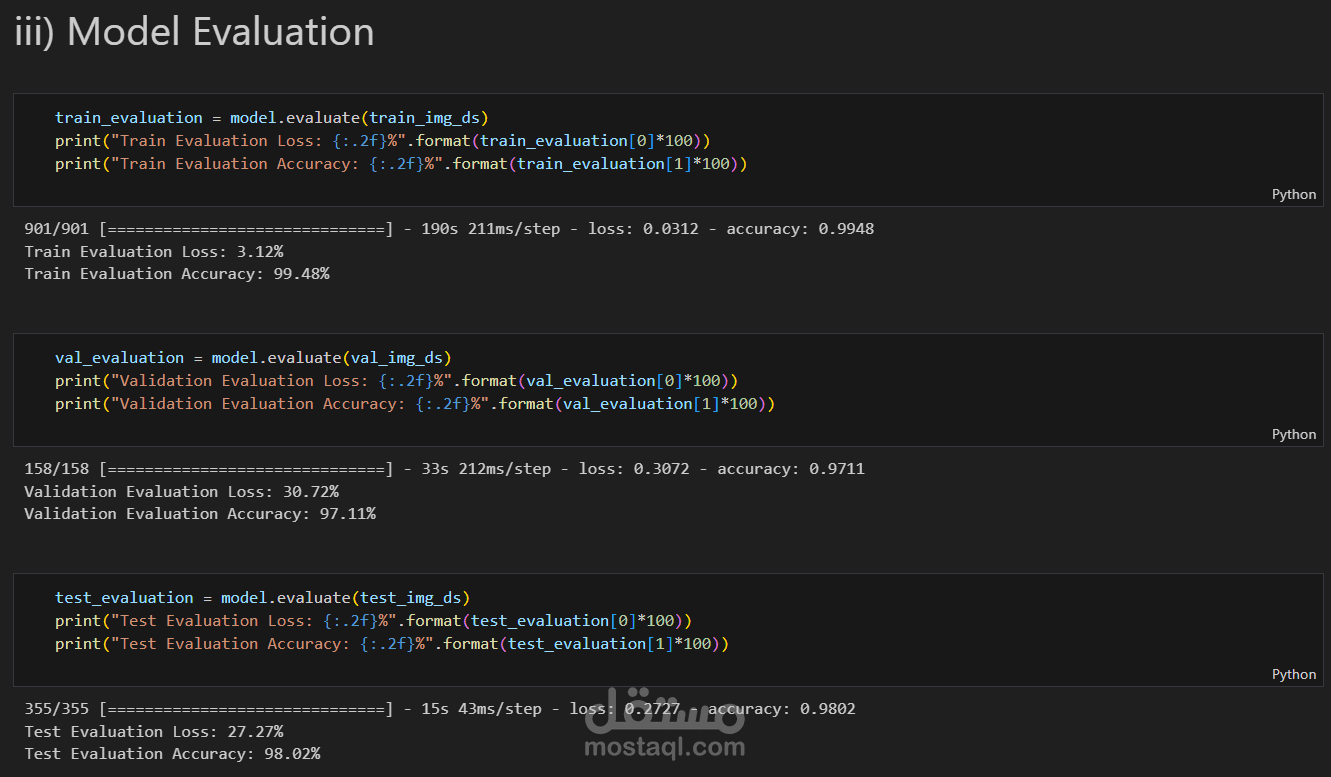The height and width of the screenshot is (777, 1331).
Task: Click the val_evaluation = model.evaluate code line
Action: (x=253, y=358)
